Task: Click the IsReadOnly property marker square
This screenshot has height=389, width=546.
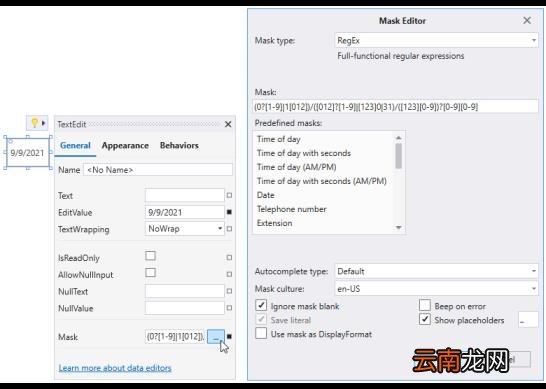Action: tap(229, 258)
